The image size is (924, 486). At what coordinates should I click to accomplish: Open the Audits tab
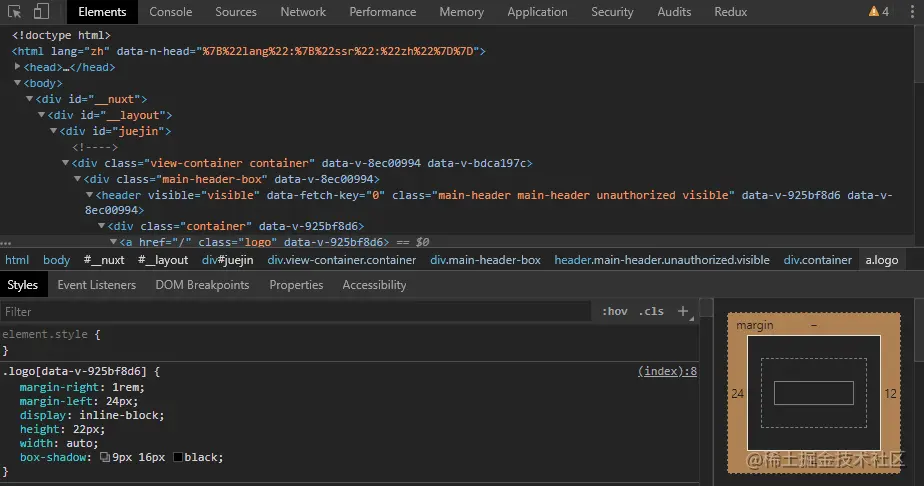(x=674, y=12)
